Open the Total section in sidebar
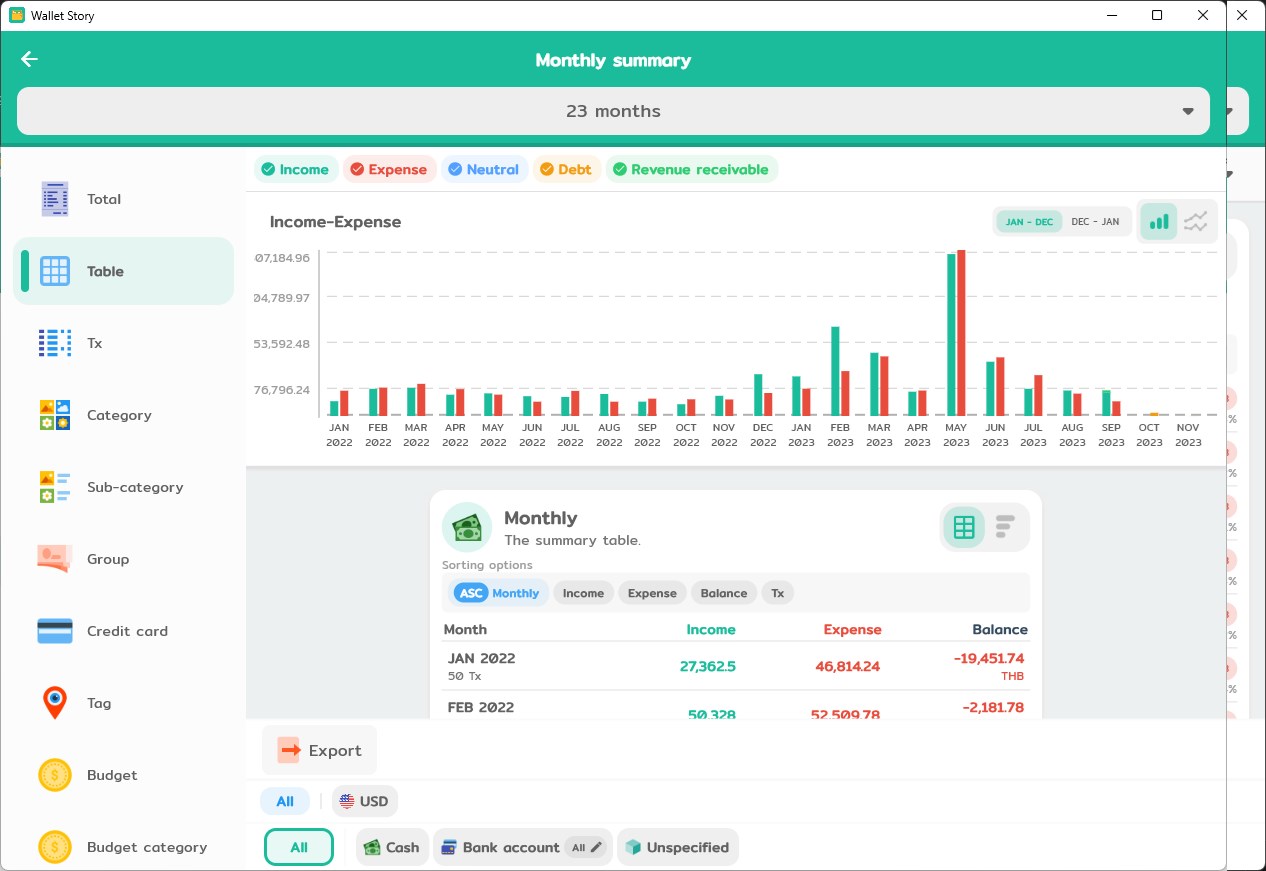 tap(124, 199)
